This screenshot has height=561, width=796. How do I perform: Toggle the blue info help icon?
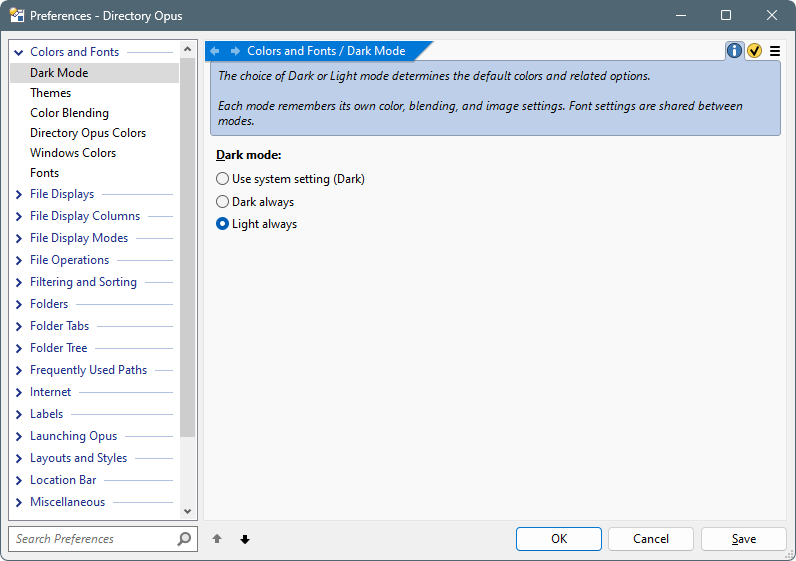click(735, 51)
